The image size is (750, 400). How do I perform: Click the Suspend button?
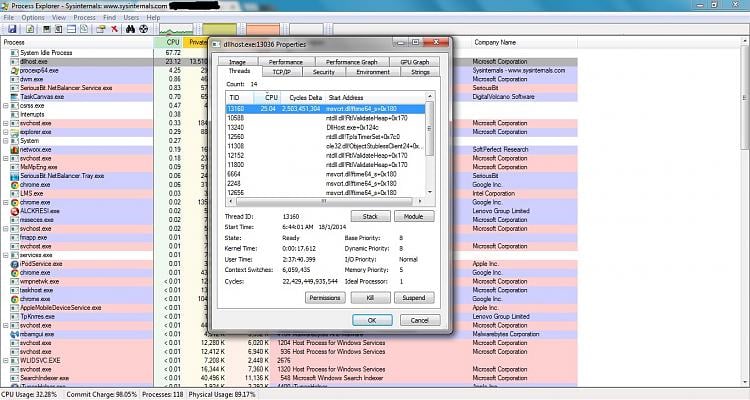[x=414, y=298]
